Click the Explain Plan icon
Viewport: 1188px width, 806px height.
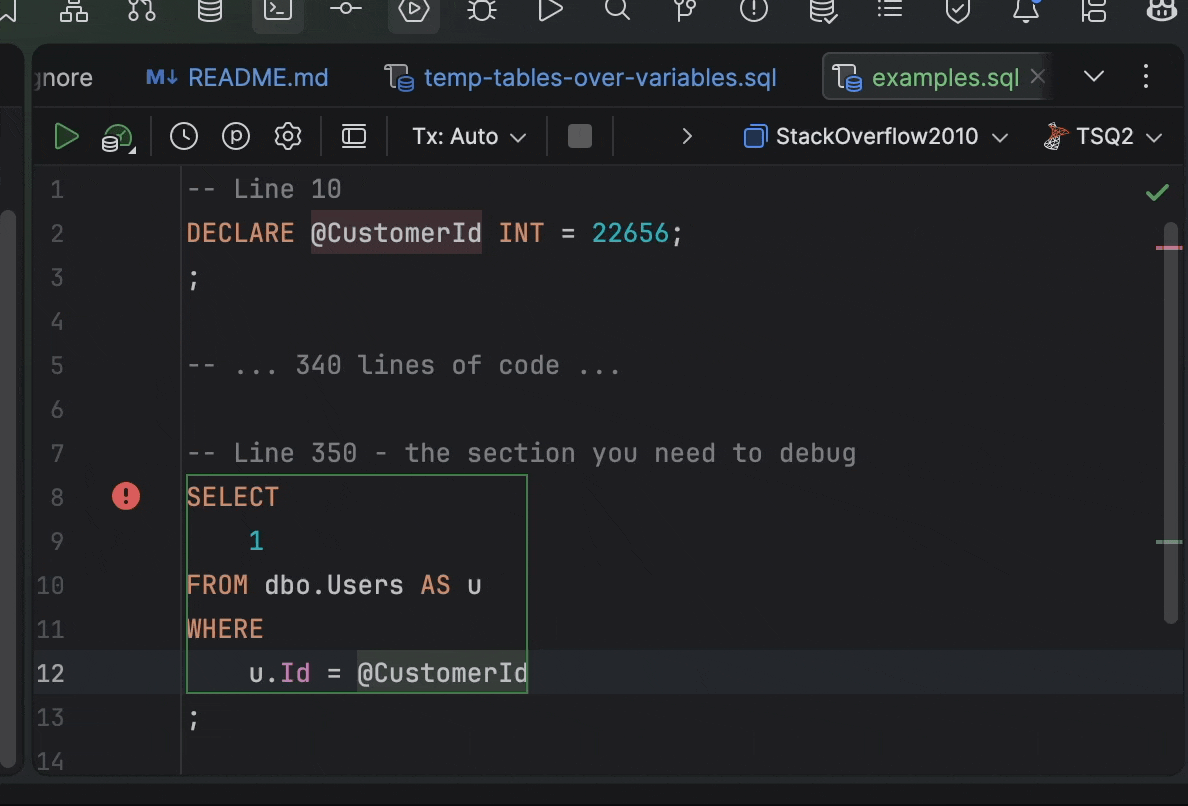point(117,139)
